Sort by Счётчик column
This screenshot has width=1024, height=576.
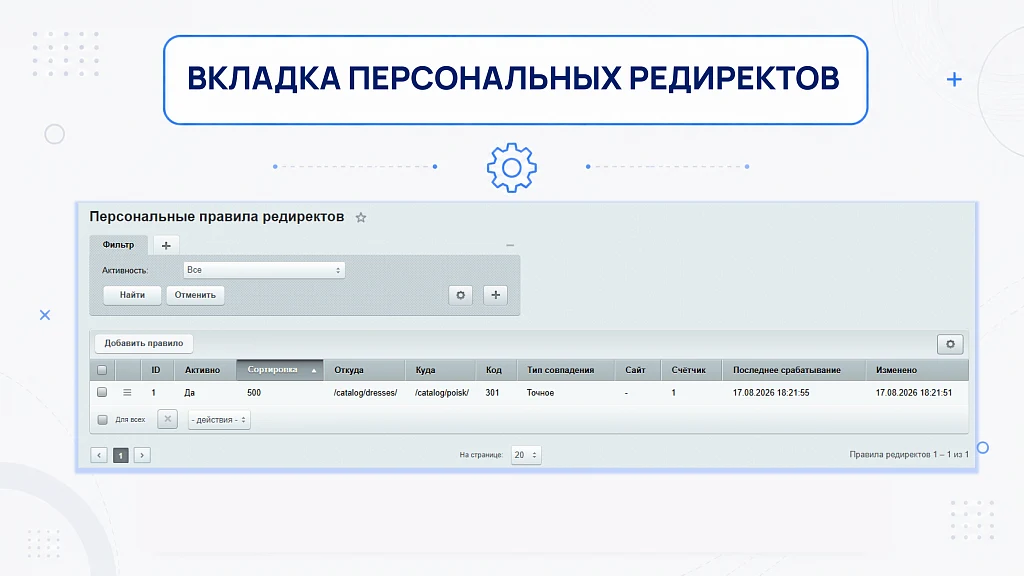click(690, 370)
